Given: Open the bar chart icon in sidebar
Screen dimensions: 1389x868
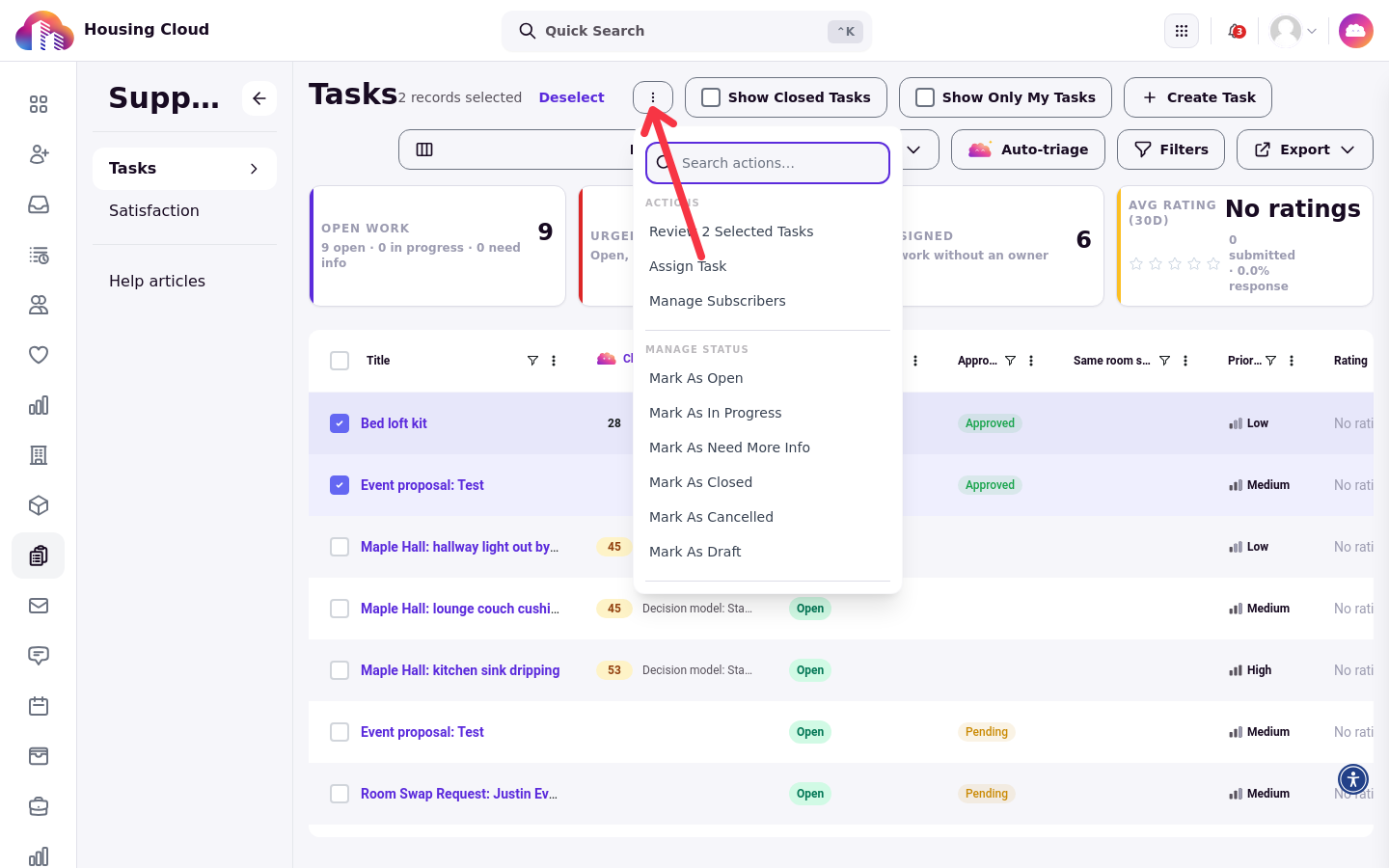Looking at the screenshot, I should [39, 405].
